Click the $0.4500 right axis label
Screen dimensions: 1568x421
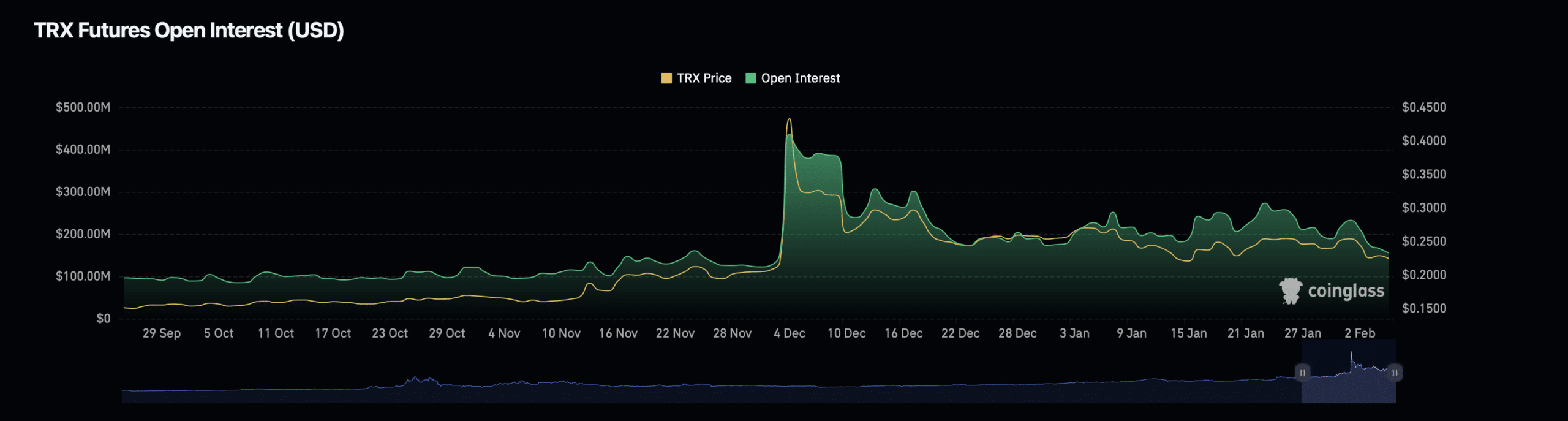click(x=1424, y=107)
